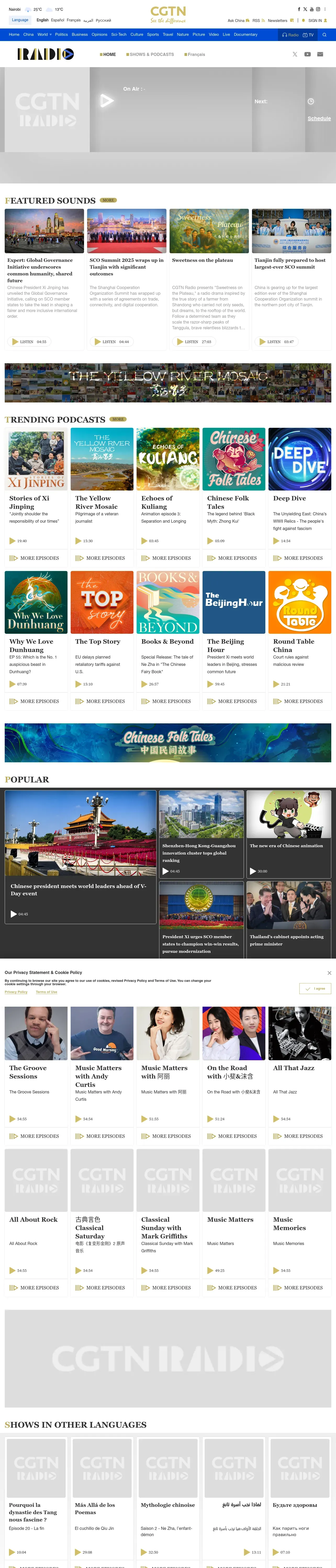Open Sci-Tech in blue navigation bar
The width and height of the screenshot is (336, 1568).
point(119,35)
